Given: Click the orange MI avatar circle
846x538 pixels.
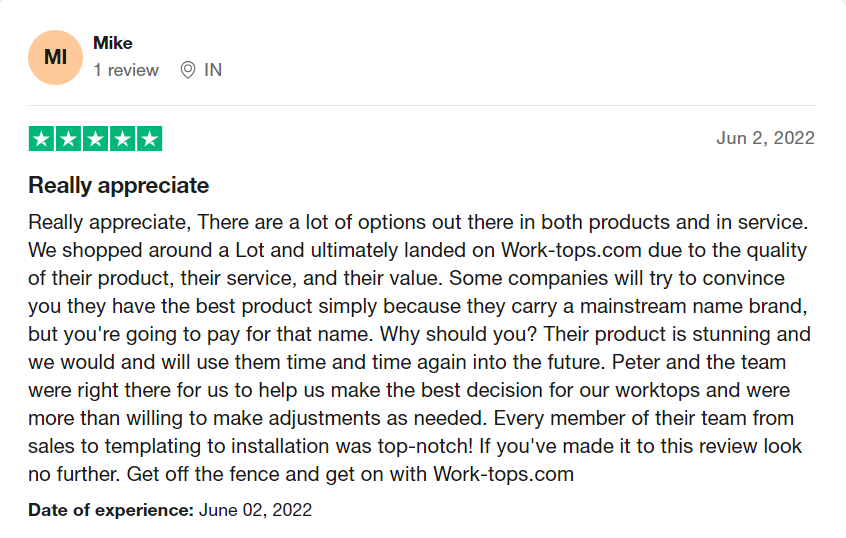Looking at the screenshot, I should tap(56, 57).
